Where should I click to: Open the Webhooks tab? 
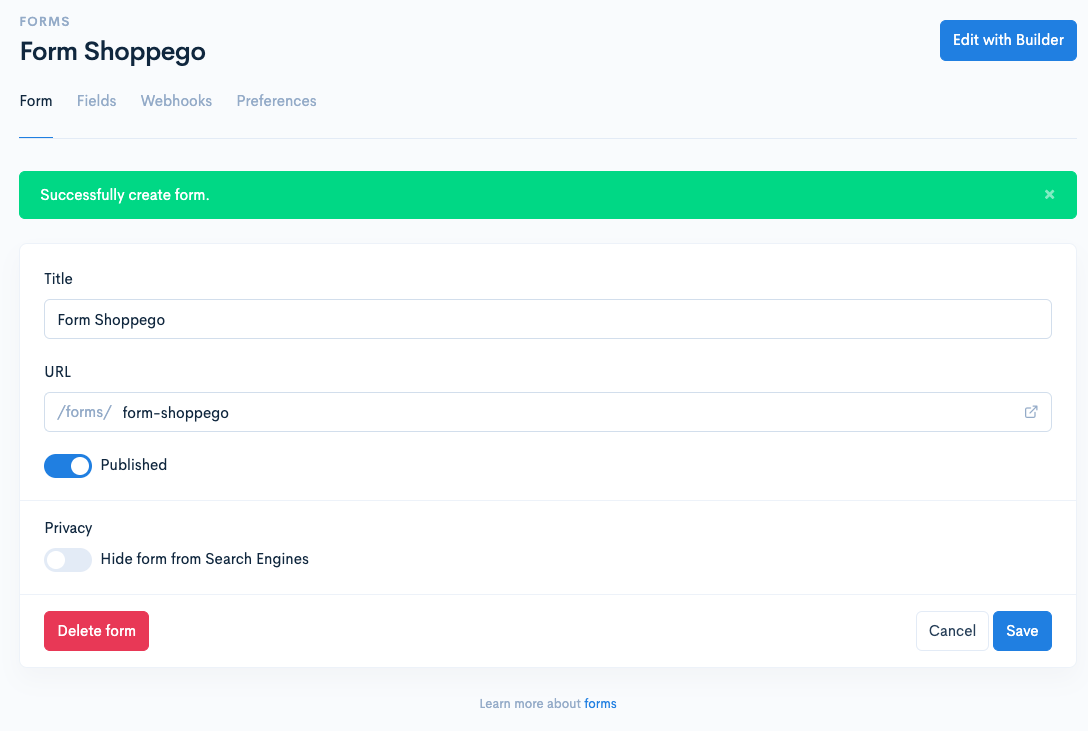(176, 101)
